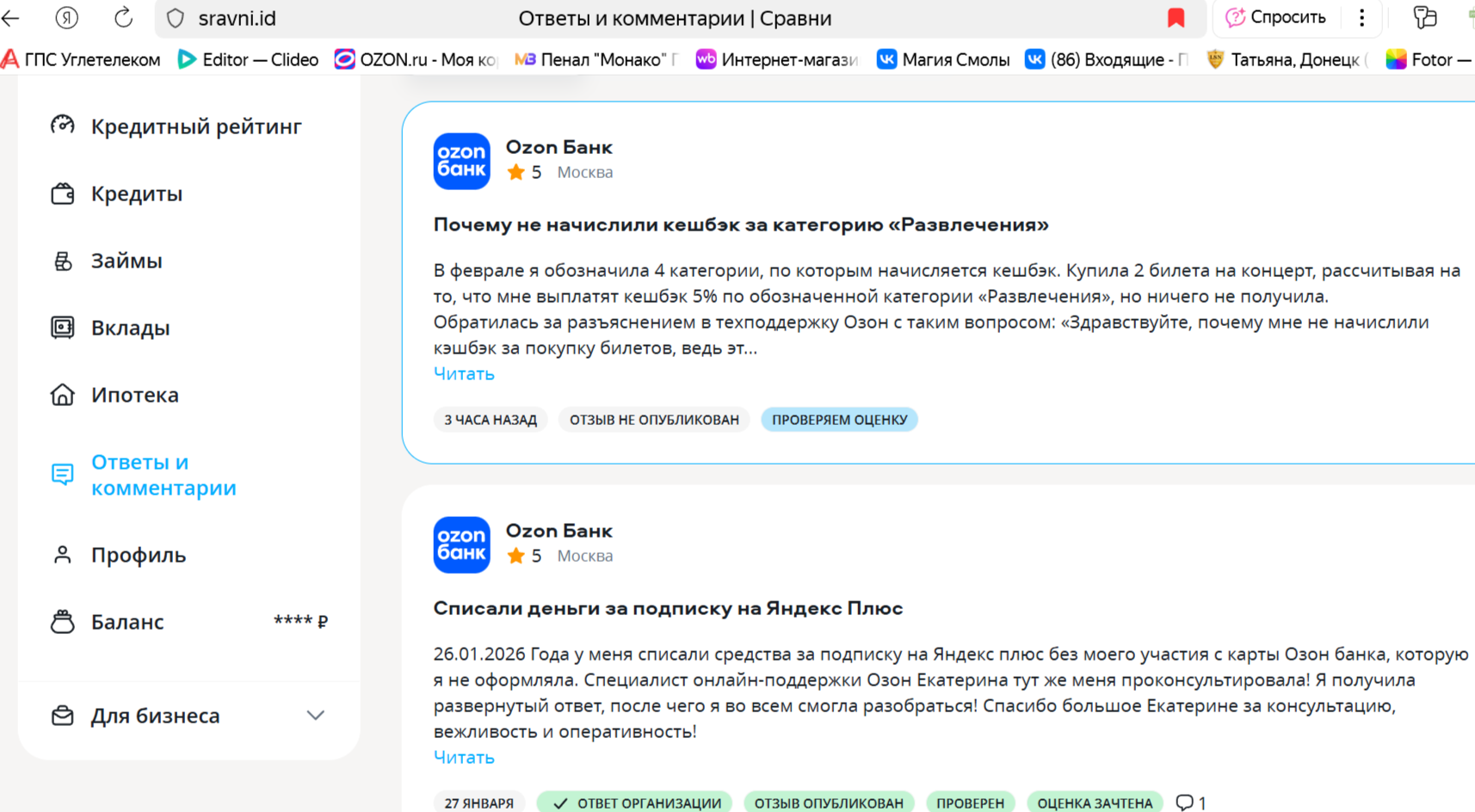Screen dimensions: 1475x812
Task: Open the Магия Смолы VK bookmark
Action: [943, 59]
